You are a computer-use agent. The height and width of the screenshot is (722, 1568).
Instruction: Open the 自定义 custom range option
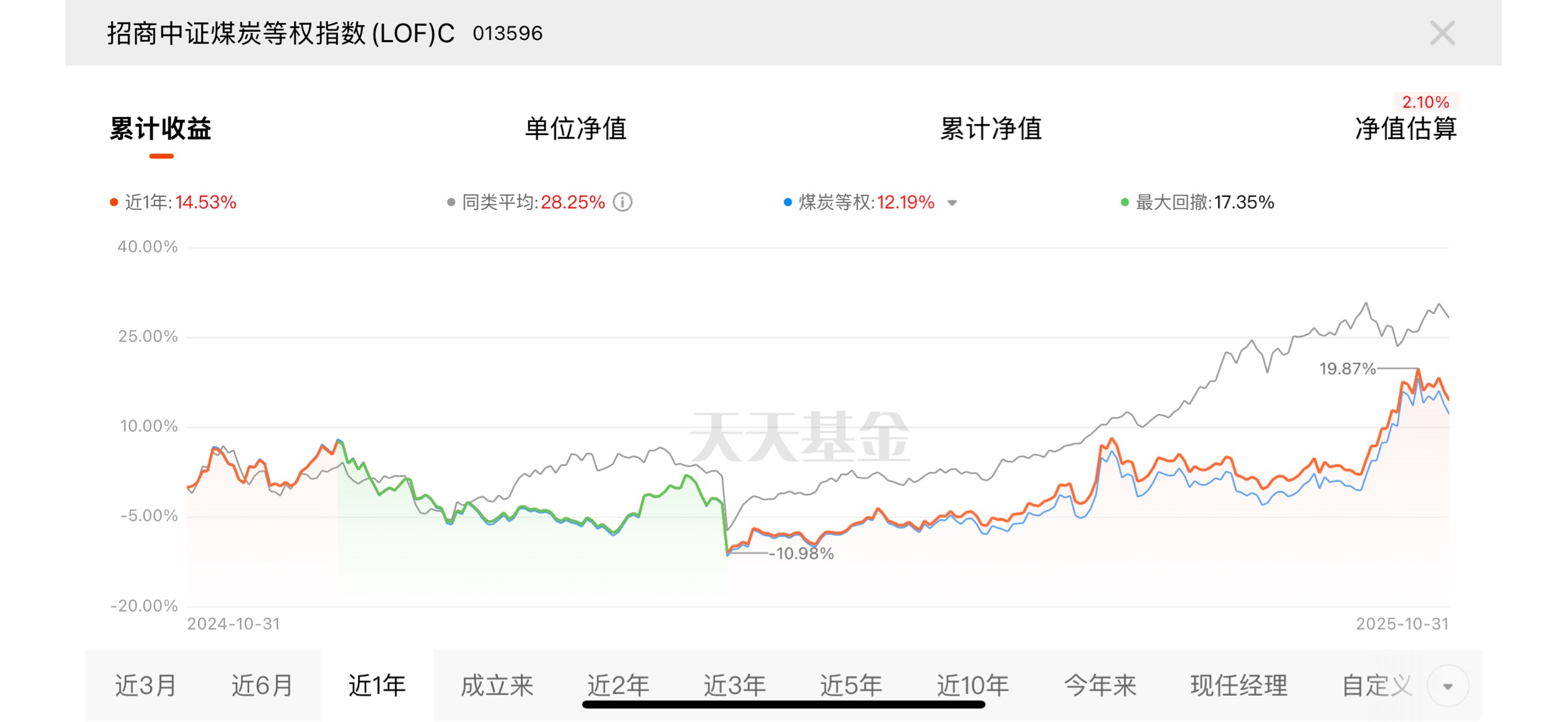1377,686
